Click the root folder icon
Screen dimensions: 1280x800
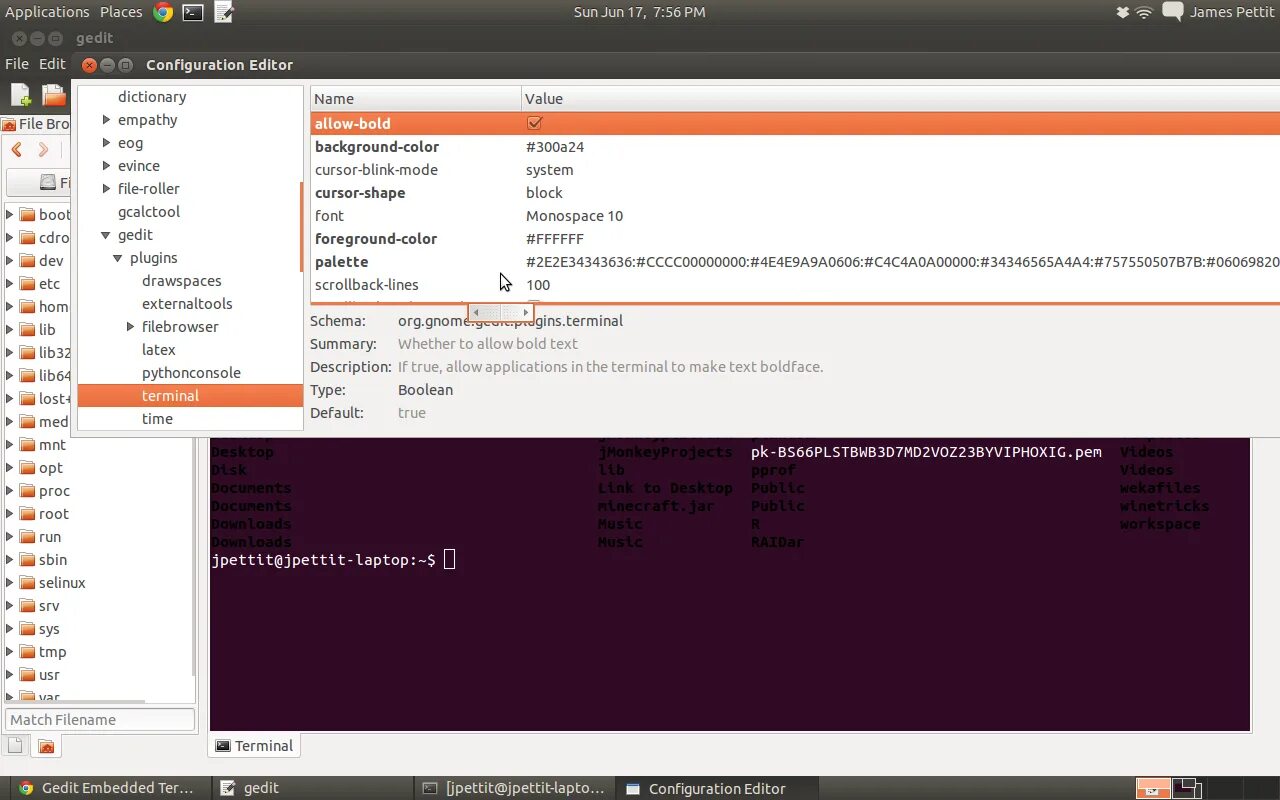tap(27, 513)
